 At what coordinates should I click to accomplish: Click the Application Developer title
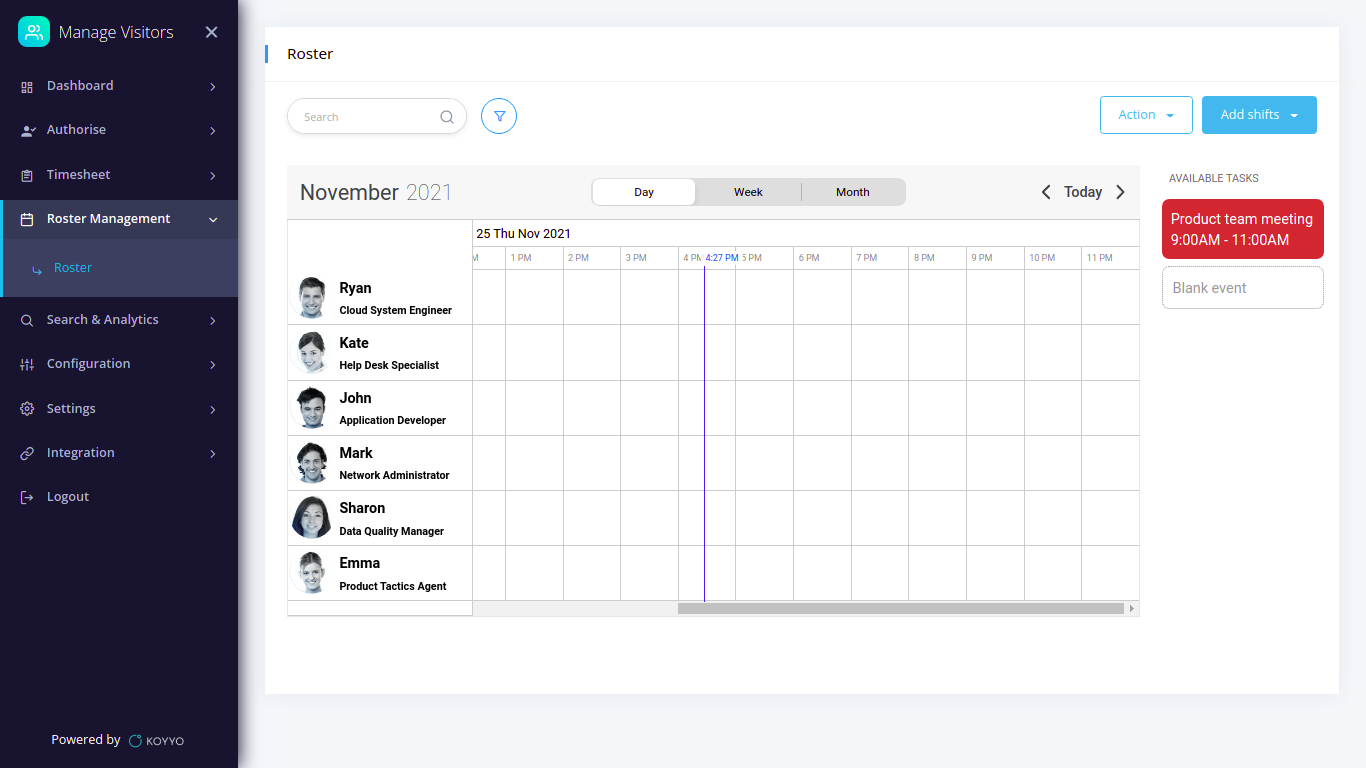(x=393, y=420)
